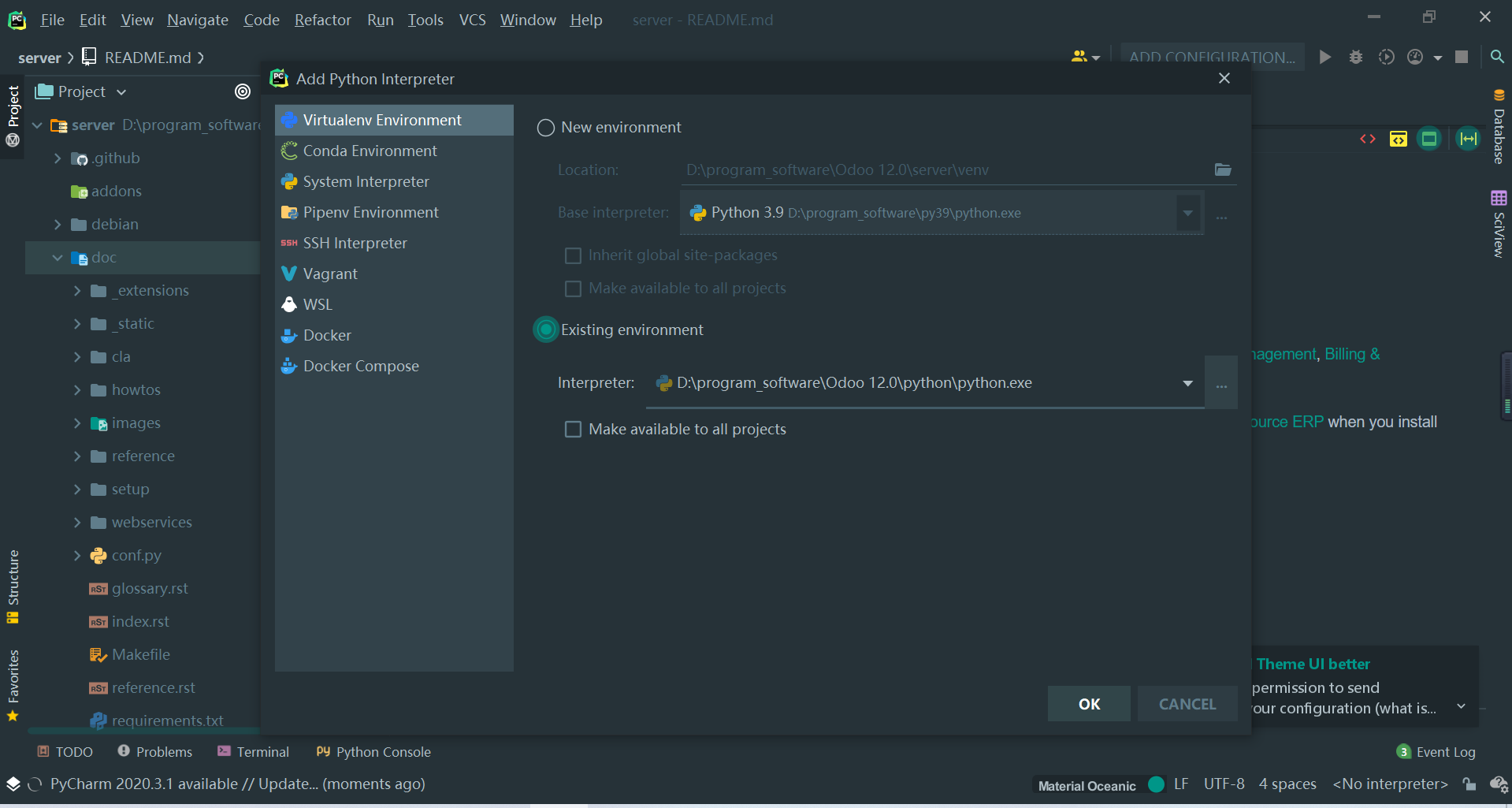Image resolution: width=1512 pixels, height=808 pixels.
Task: Open the Problems tool tab
Action: pyautogui.click(x=154, y=752)
